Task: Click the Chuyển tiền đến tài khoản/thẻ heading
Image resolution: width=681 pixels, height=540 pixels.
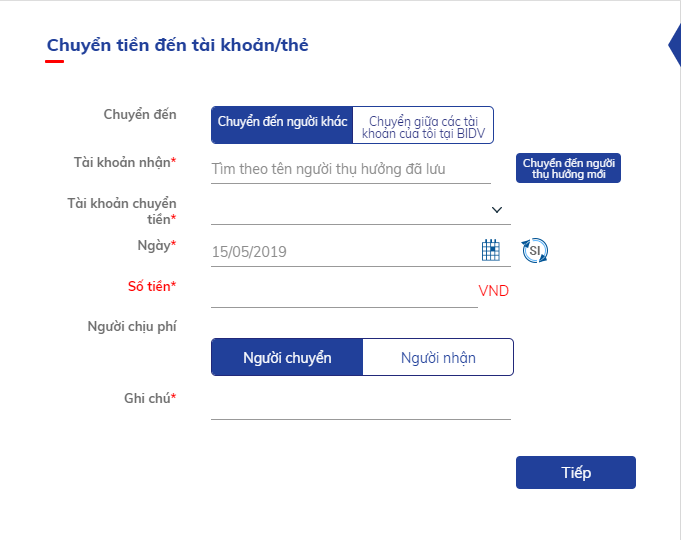Action: click(178, 45)
